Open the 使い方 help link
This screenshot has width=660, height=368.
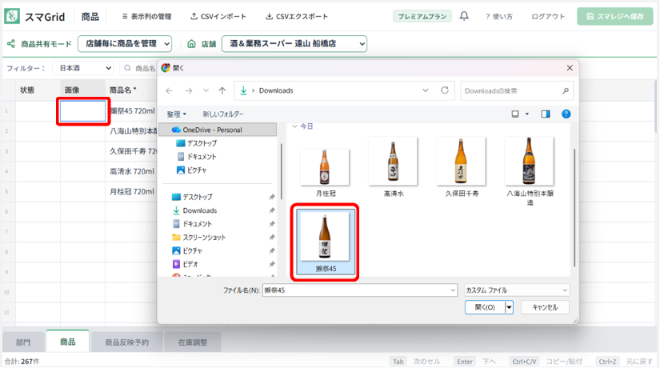point(499,16)
